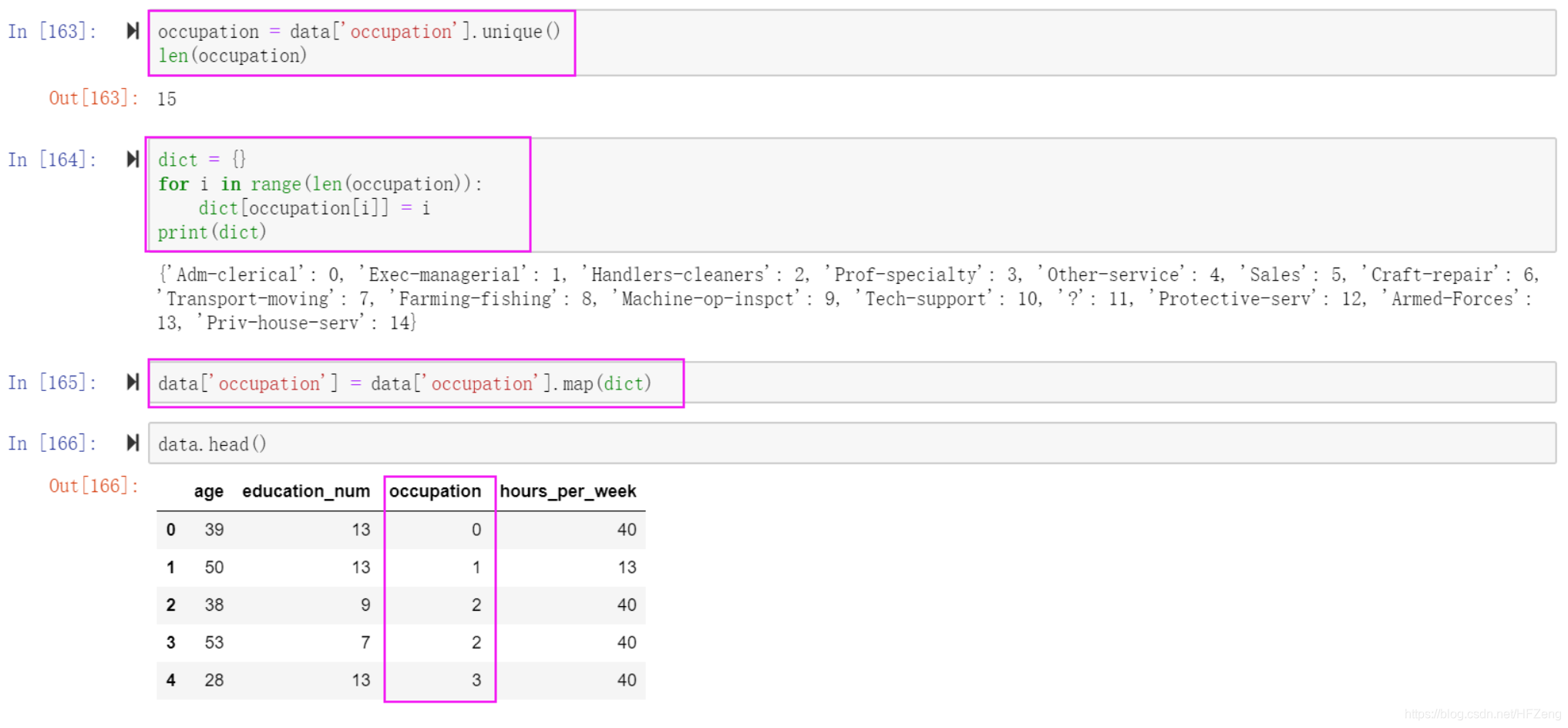Select the In [164] prompt label
The height and width of the screenshot is (728, 1568).
click(52, 160)
